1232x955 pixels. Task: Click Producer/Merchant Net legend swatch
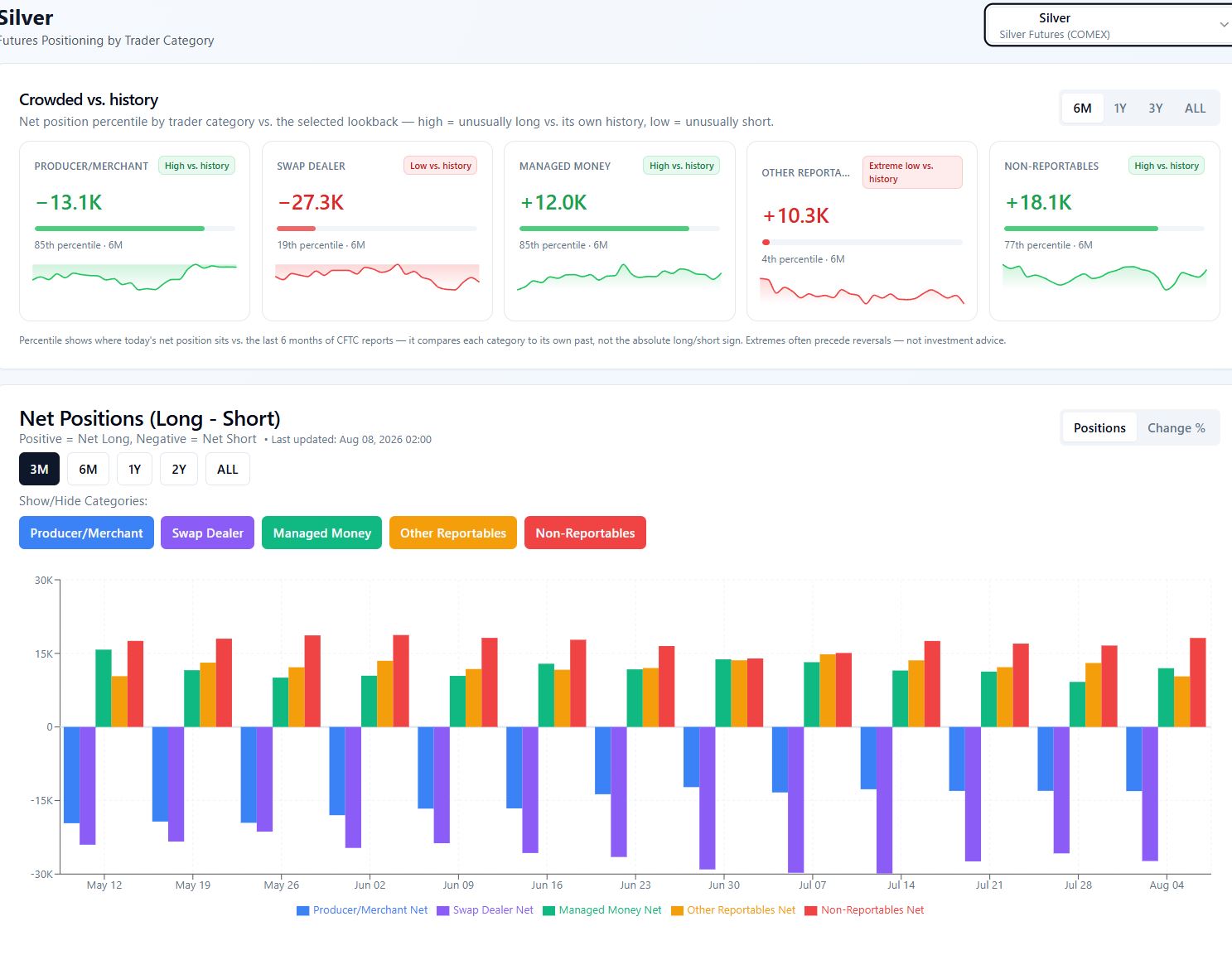tap(302, 910)
